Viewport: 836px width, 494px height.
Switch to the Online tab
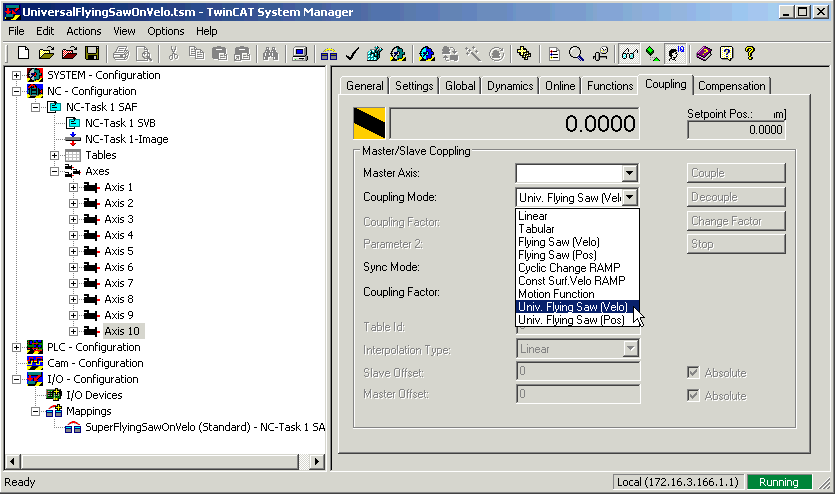tap(560, 86)
